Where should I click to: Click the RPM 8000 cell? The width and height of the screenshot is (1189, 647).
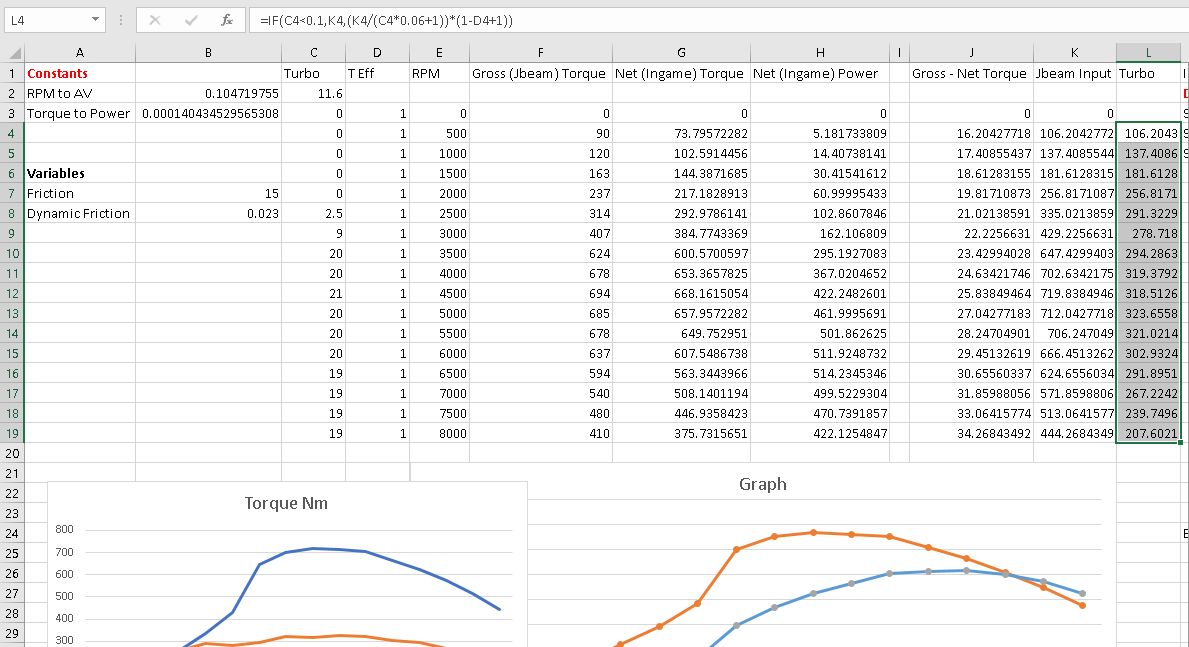point(439,434)
